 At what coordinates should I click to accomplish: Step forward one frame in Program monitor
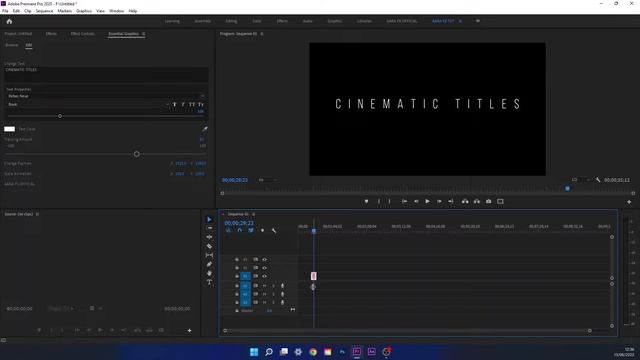click(x=439, y=201)
